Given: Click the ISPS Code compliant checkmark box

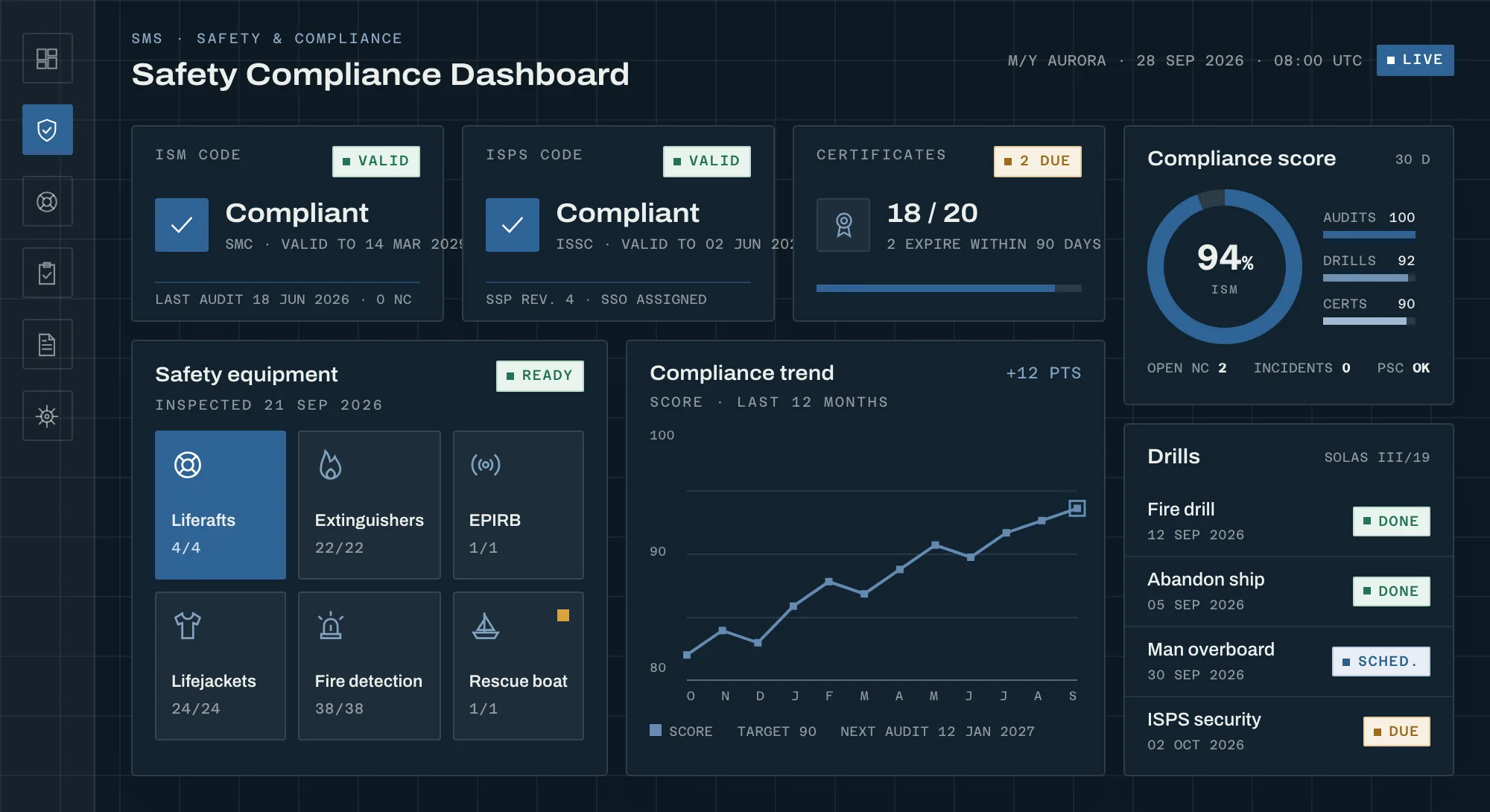Looking at the screenshot, I should [x=513, y=225].
